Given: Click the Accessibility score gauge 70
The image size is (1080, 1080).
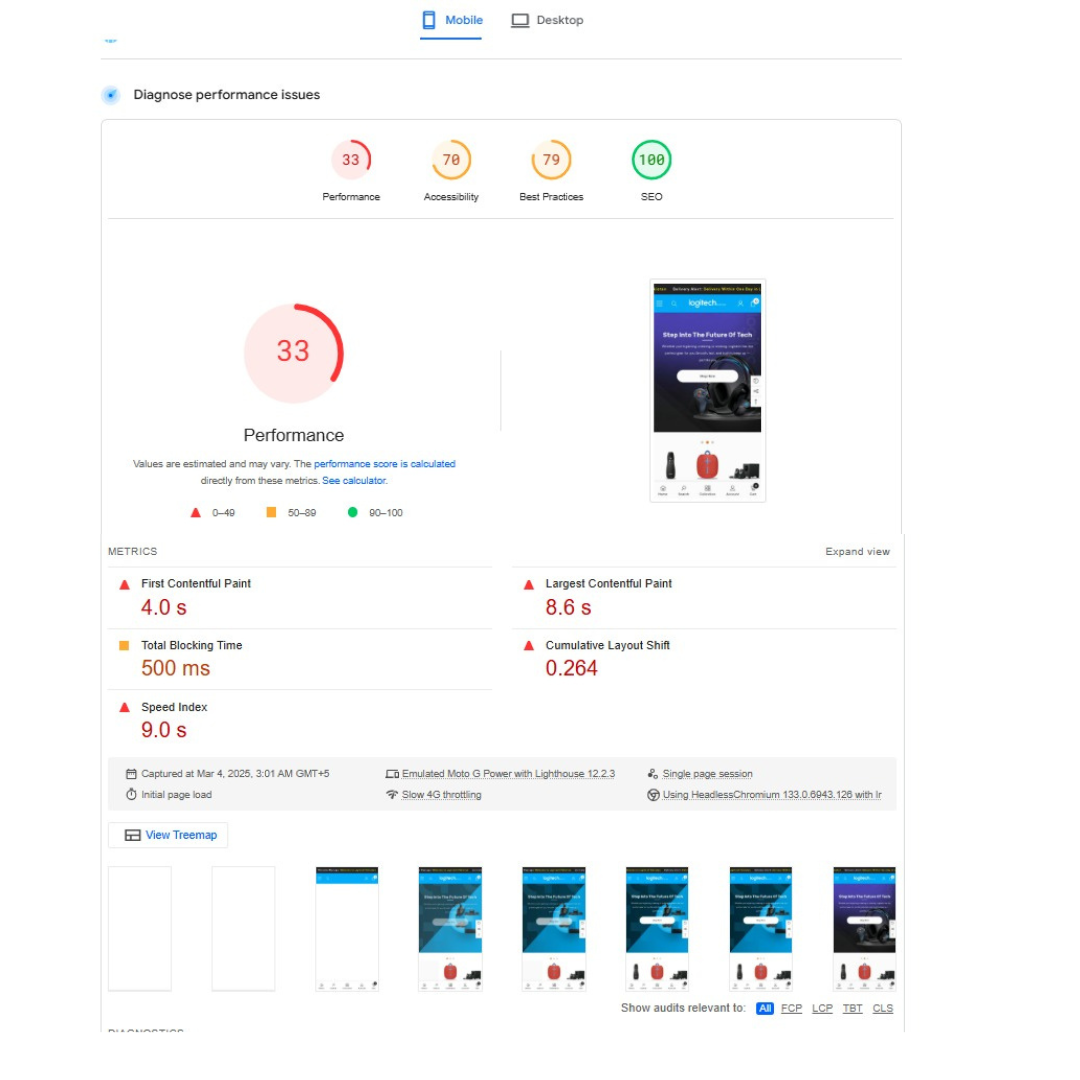Looking at the screenshot, I should click(x=451, y=160).
